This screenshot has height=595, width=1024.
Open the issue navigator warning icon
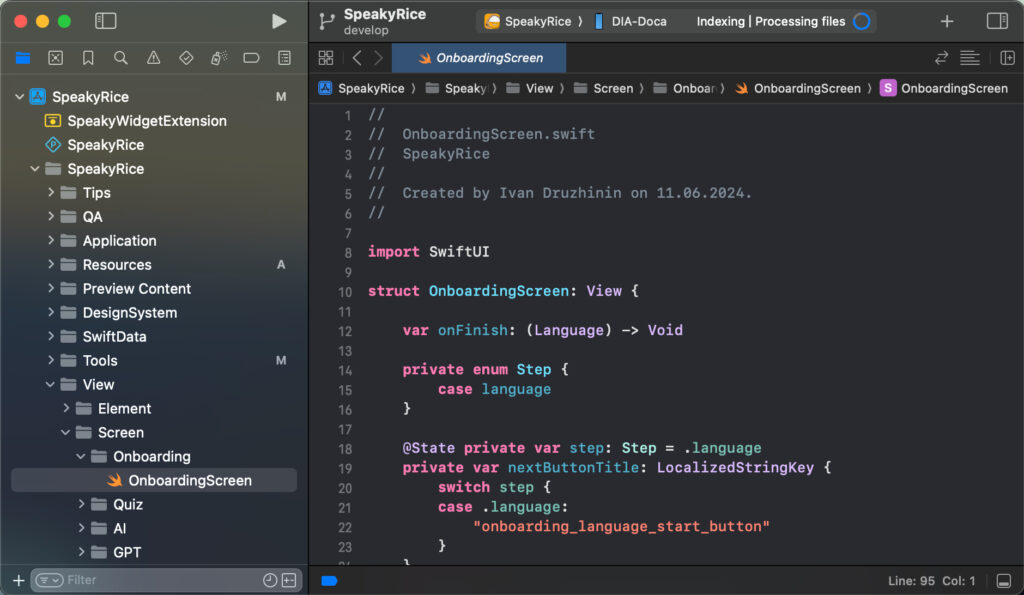click(x=153, y=58)
